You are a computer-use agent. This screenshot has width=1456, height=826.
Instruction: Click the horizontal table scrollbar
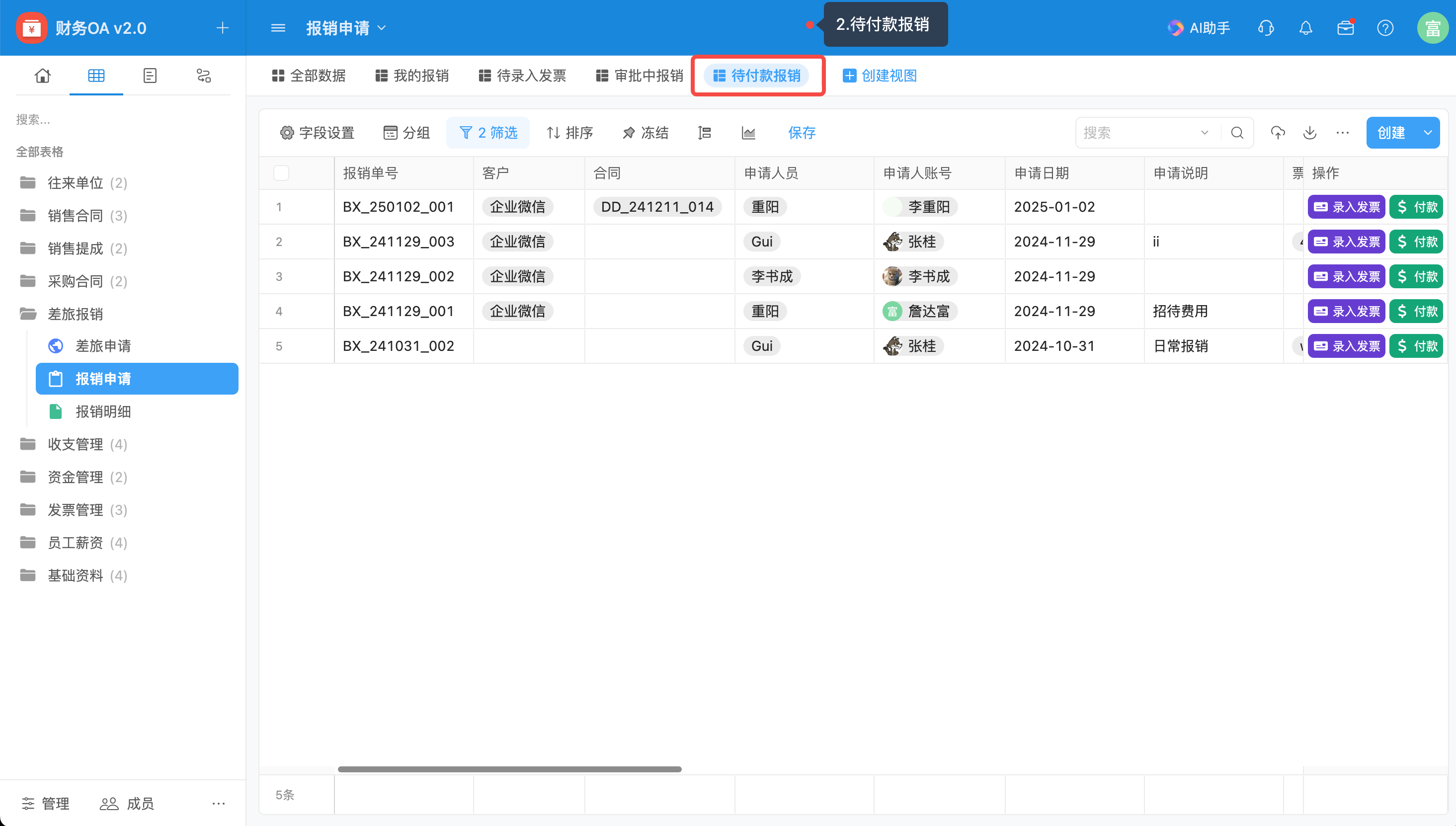509,769
